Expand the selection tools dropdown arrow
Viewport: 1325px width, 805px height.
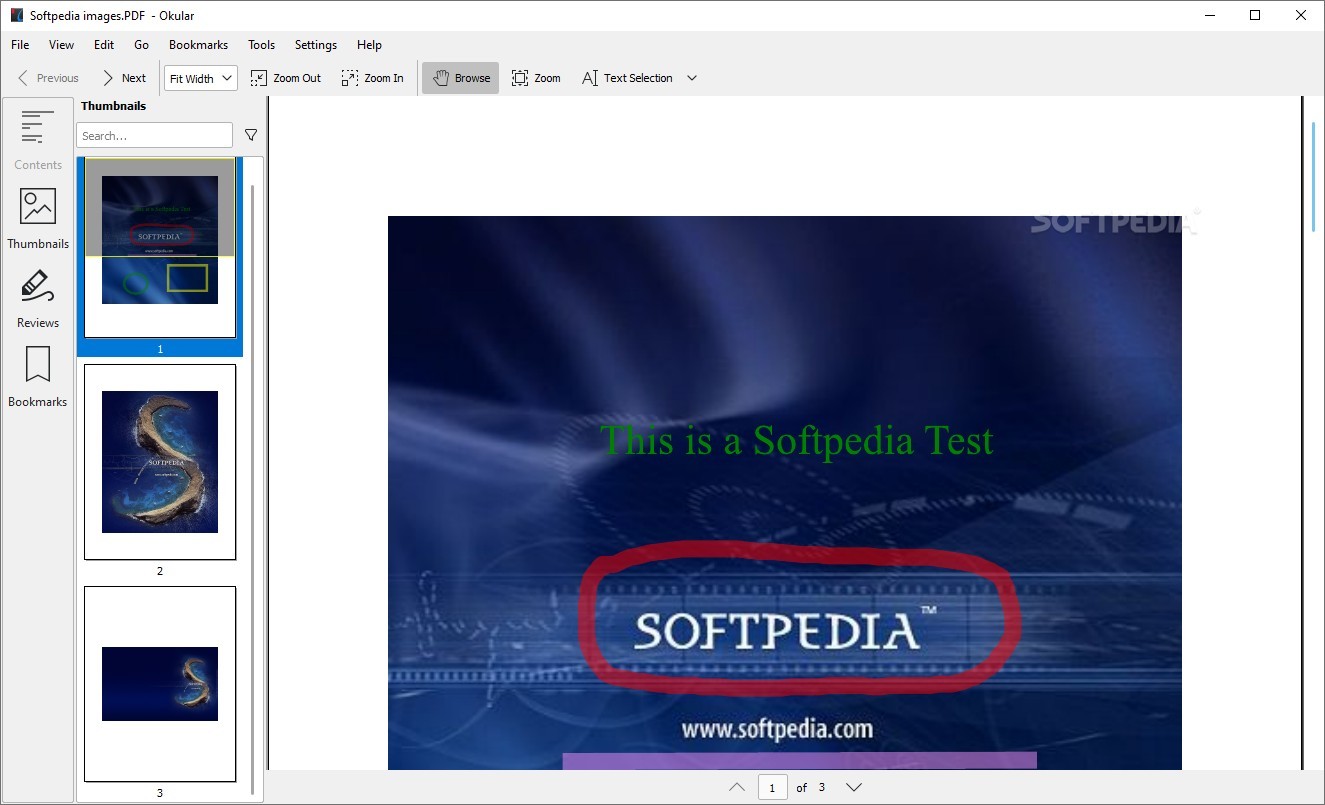click(x=692, y=78)
